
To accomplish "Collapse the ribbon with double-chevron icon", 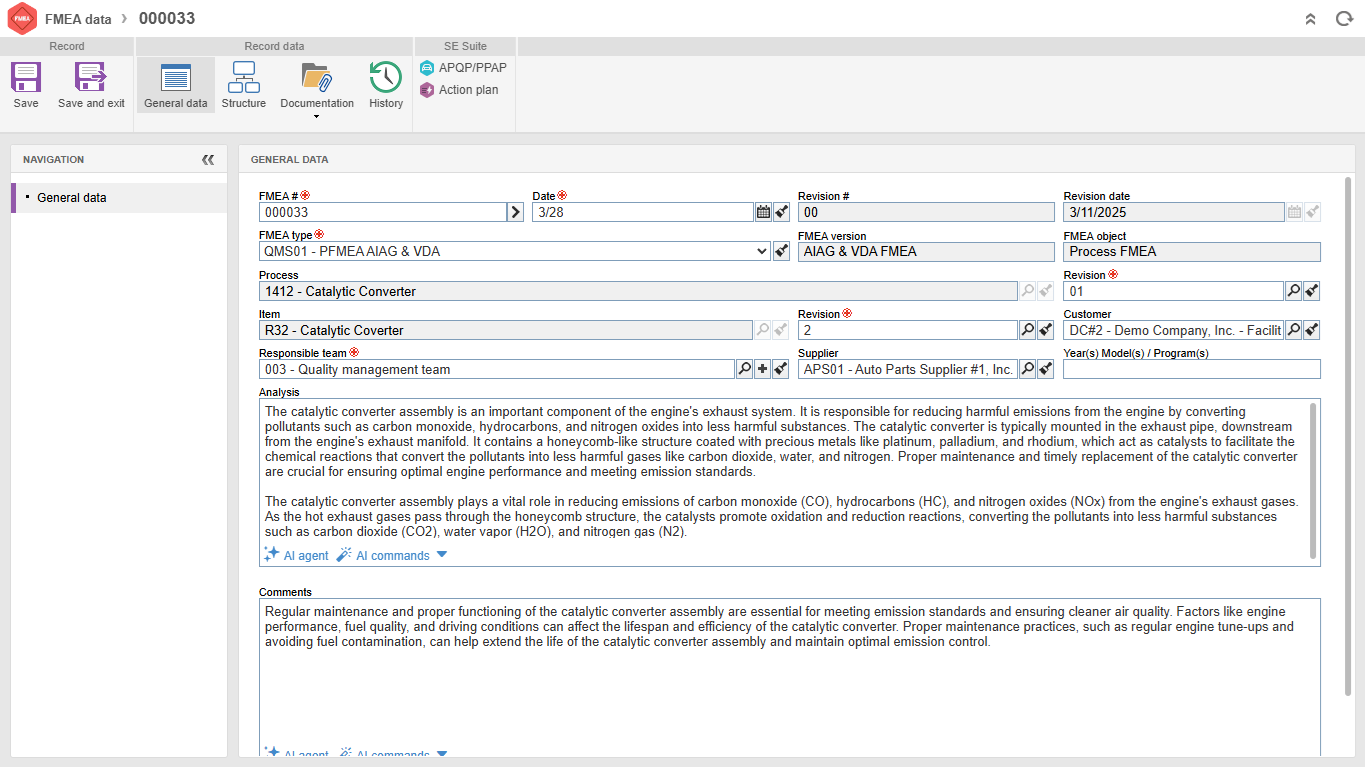I will (1311, 19).
